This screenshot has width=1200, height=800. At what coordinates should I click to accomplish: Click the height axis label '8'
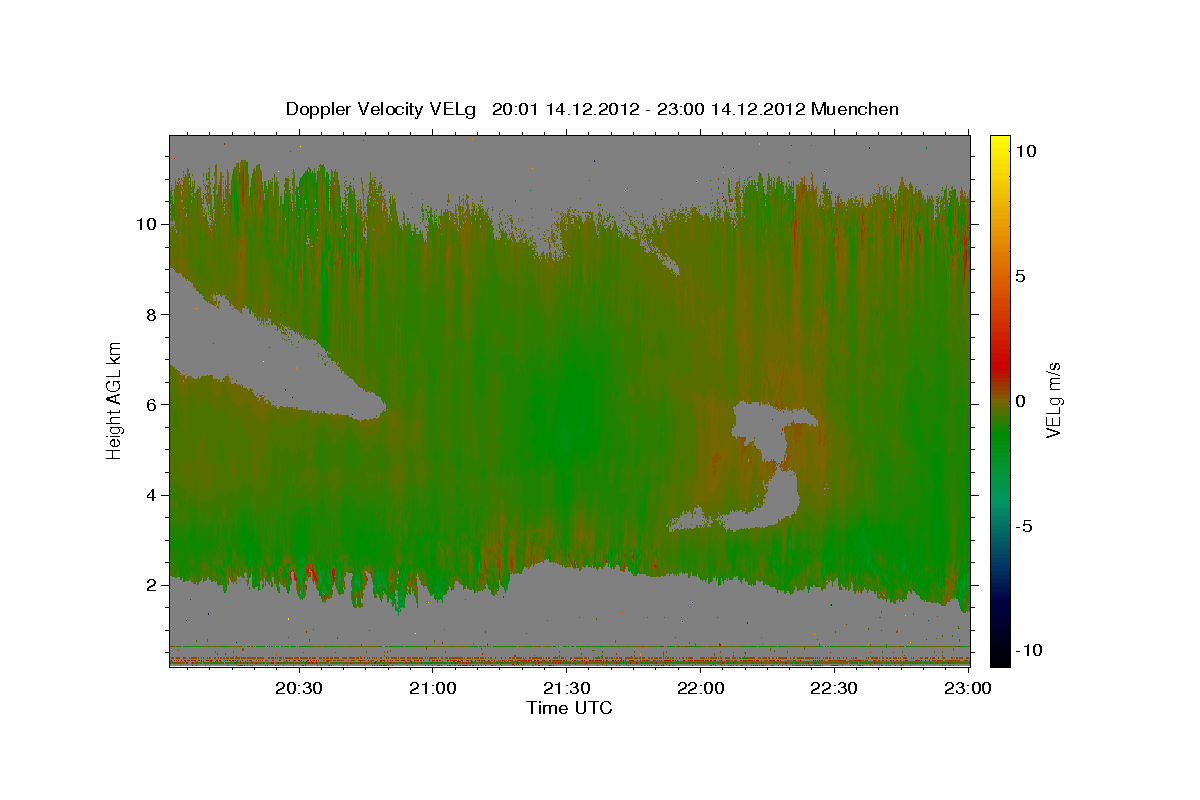(x=153, y=314)
